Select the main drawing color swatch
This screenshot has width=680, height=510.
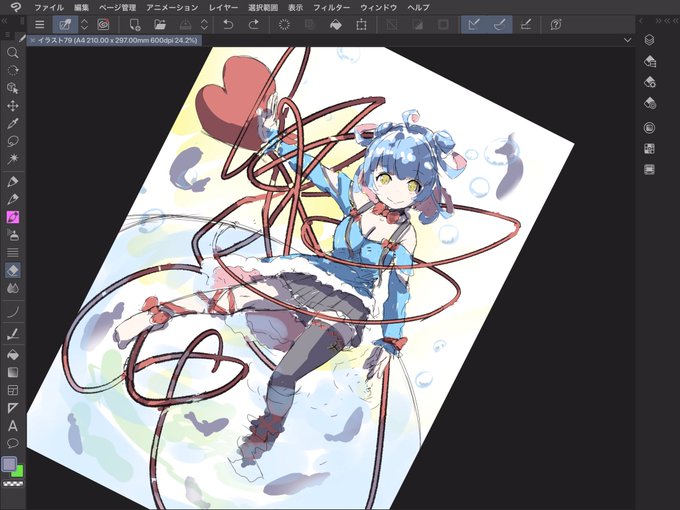point(9,464)
